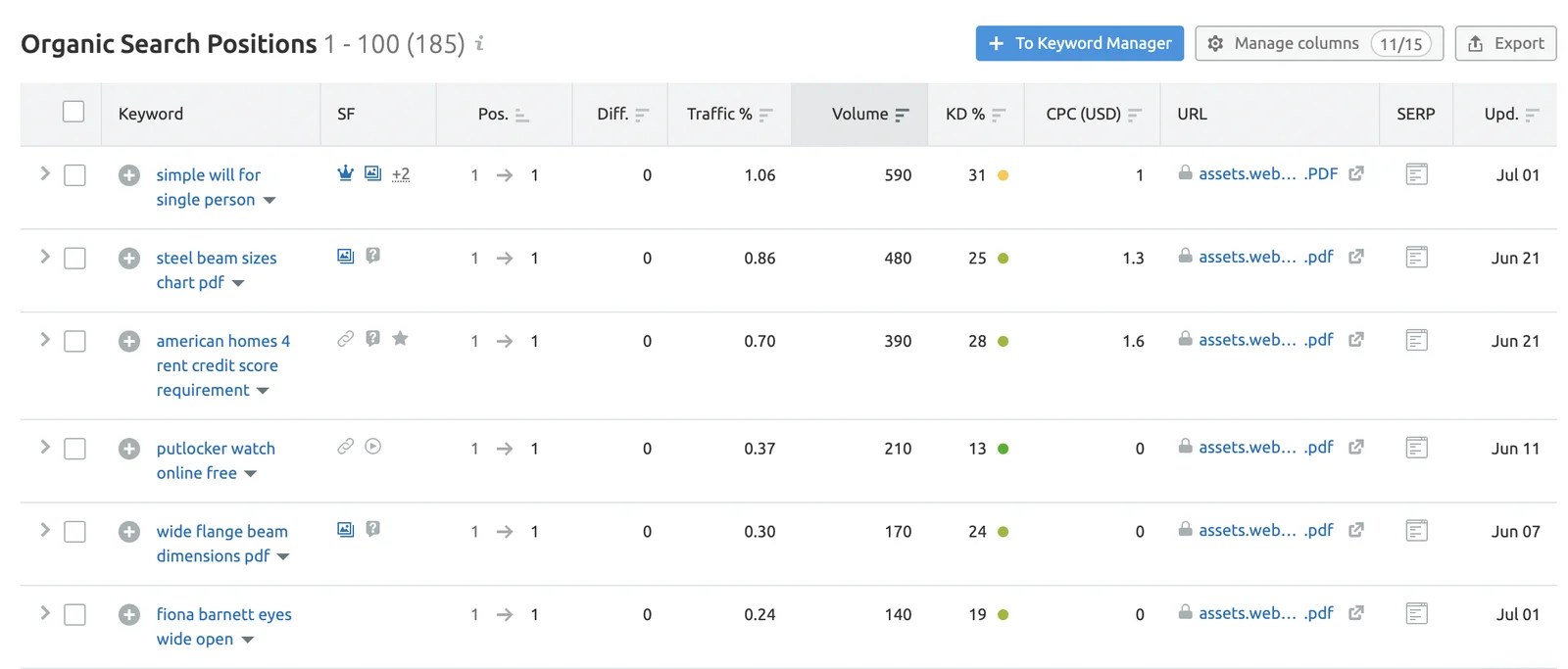The height and width of the screenshot is (669, 1568).
Task: Check the box for simple will row
Action: point(74,175)
